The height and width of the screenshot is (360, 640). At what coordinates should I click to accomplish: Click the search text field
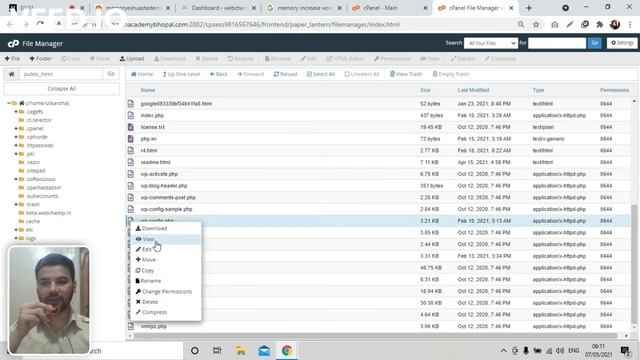[557, 43]
